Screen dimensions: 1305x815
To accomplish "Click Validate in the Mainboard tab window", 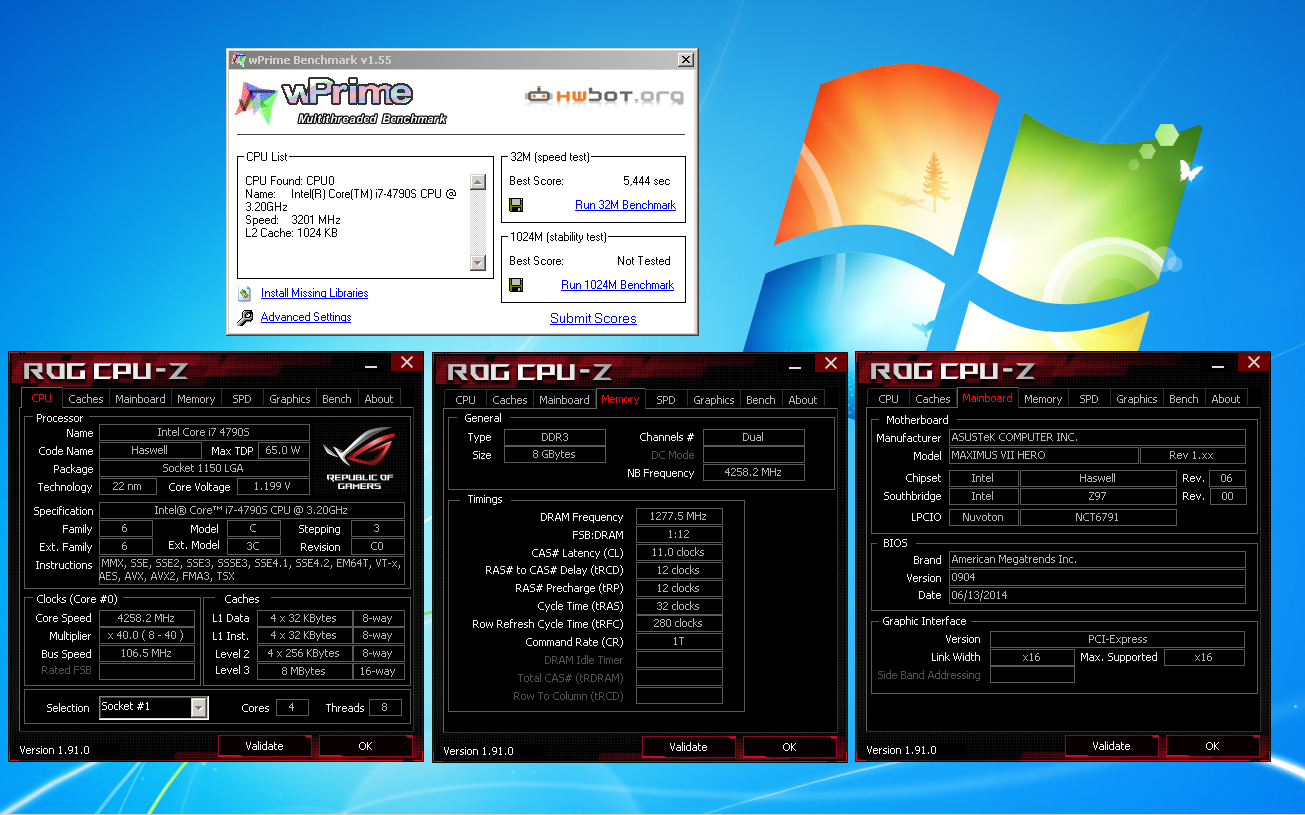I will click(1111, 746).
